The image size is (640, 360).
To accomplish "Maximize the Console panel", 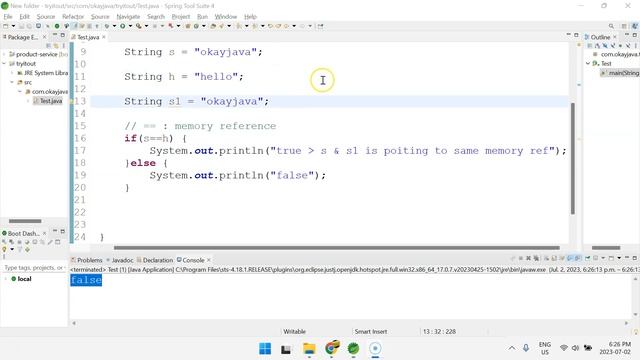I will tap(635, 258).
